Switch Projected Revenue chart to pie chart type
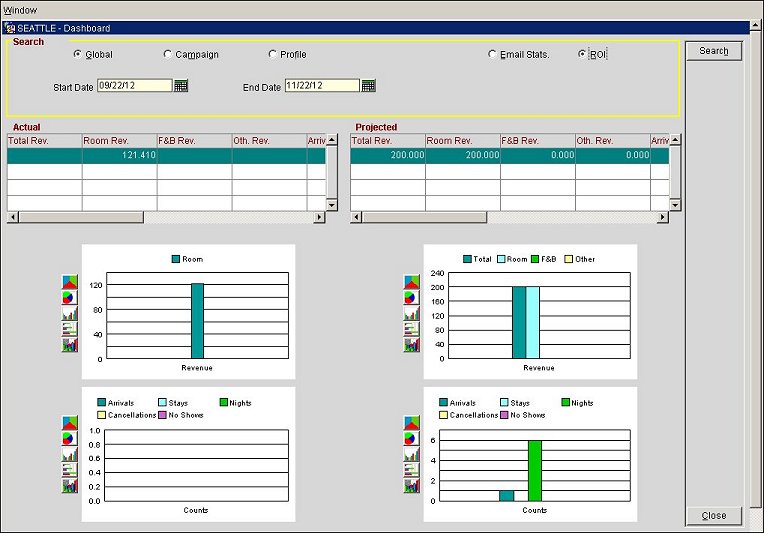764x533 pixels. [412, 297]
